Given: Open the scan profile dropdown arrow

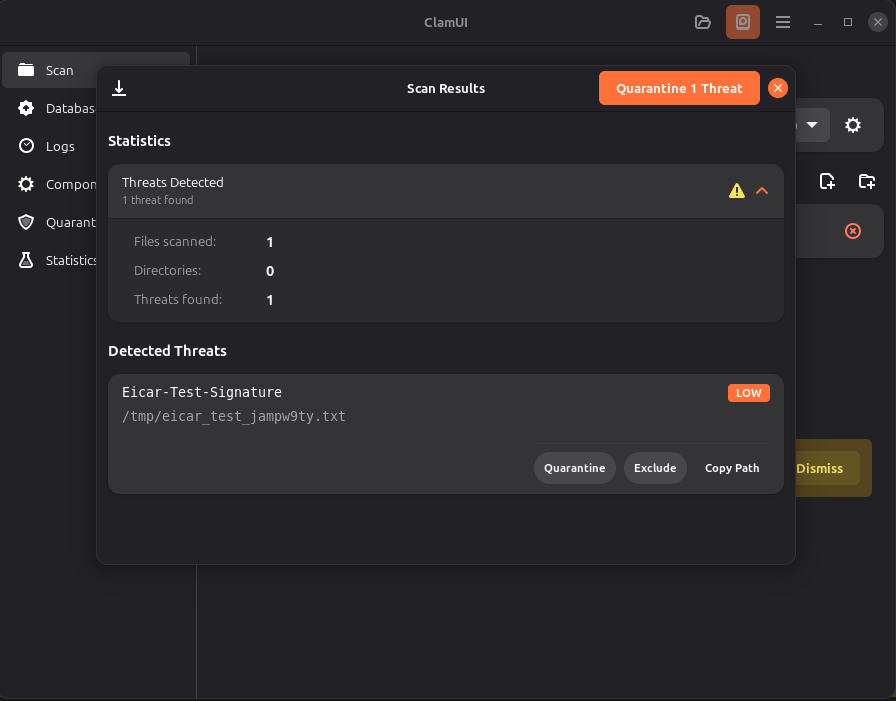Looking at the screenshot, I should tap(812, 125).
